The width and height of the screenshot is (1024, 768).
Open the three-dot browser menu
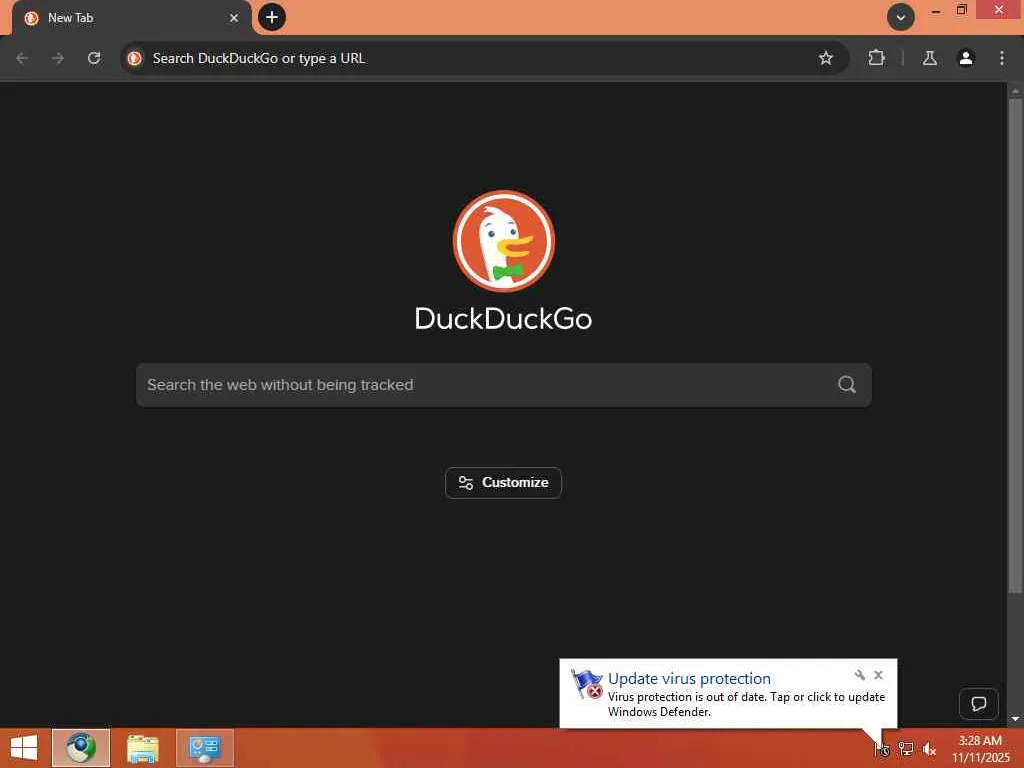[1002, 58]
